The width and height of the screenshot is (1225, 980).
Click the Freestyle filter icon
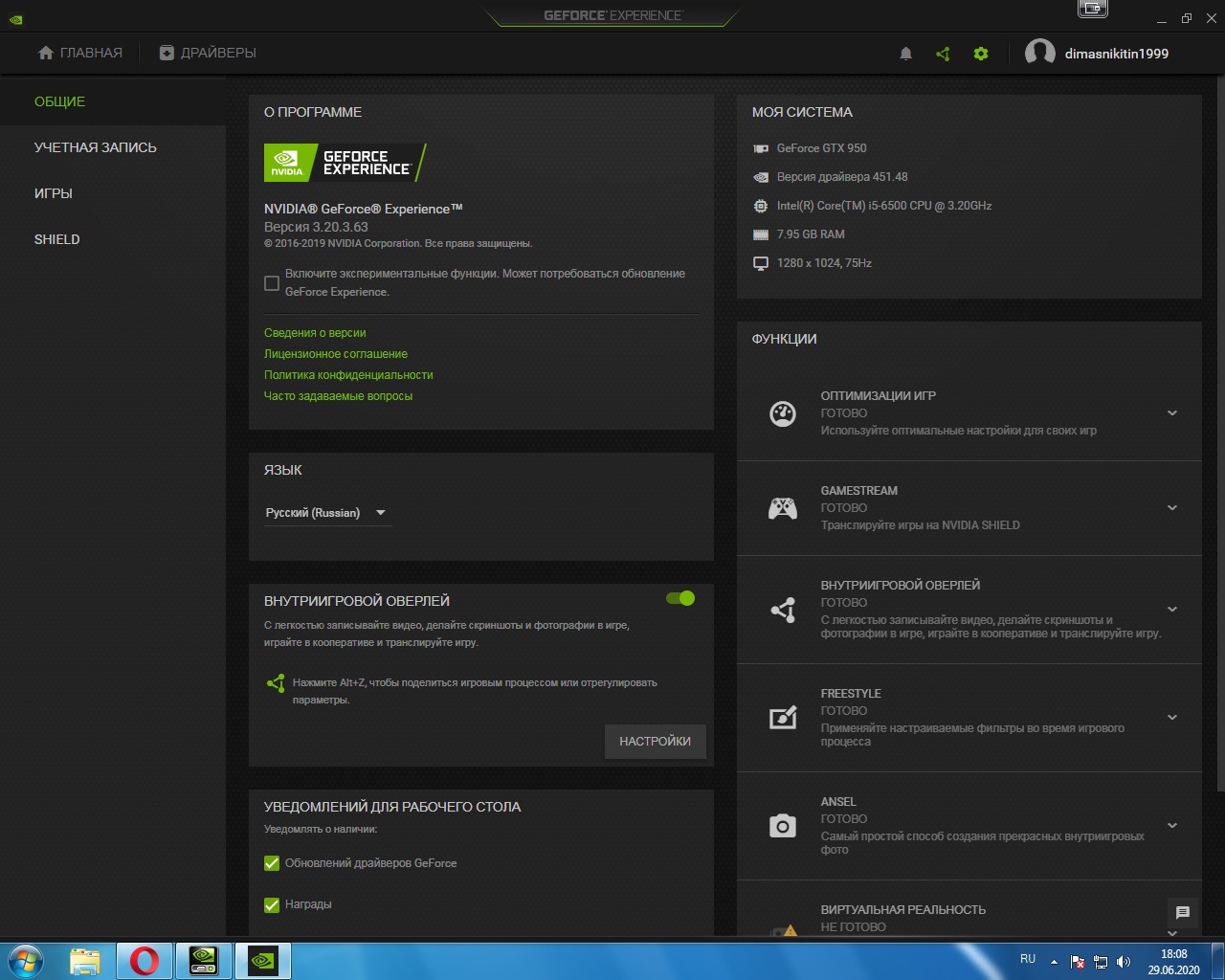[x=783, y=718]
